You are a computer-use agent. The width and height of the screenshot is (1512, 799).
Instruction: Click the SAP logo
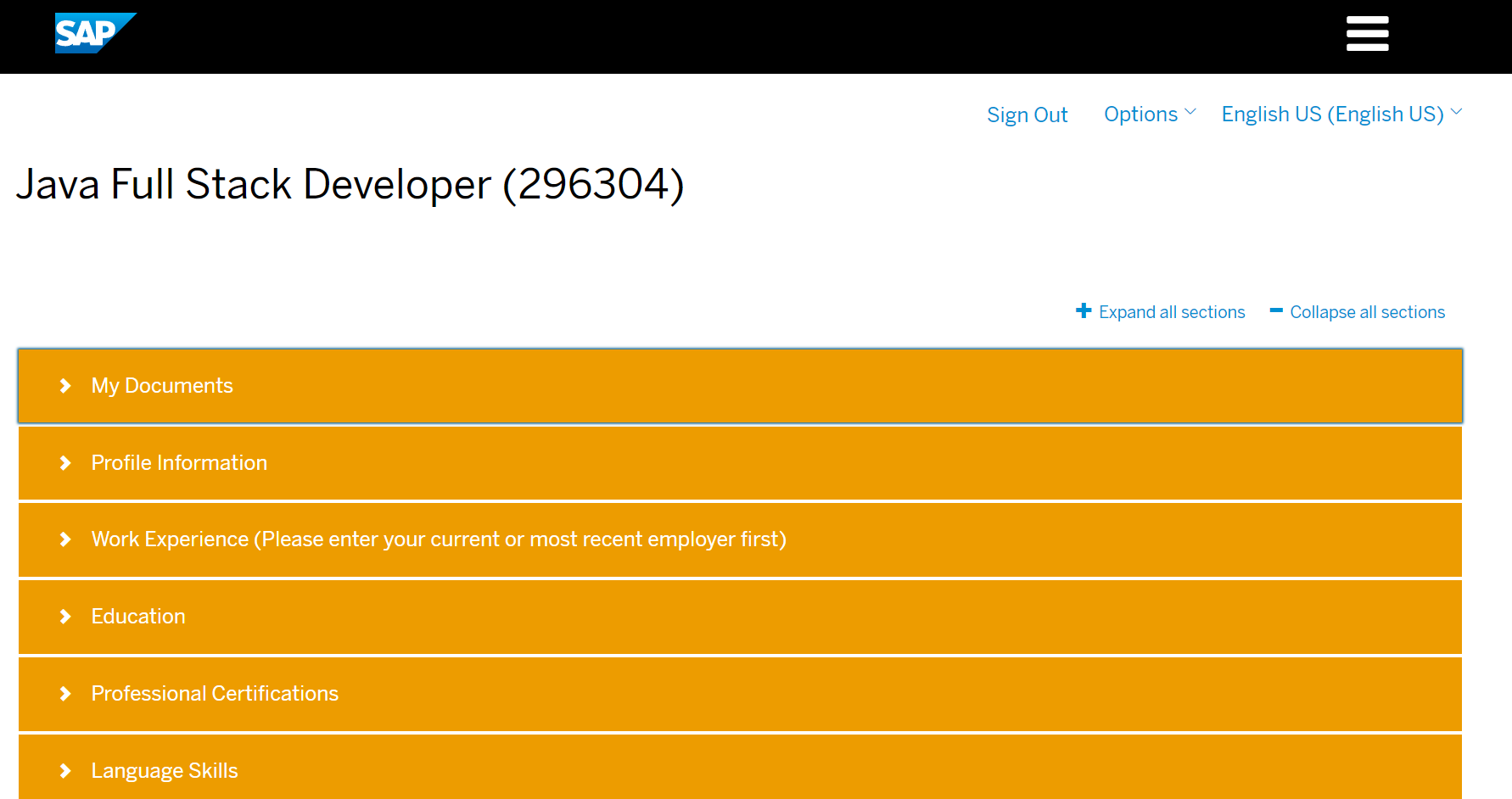point(95,33)
